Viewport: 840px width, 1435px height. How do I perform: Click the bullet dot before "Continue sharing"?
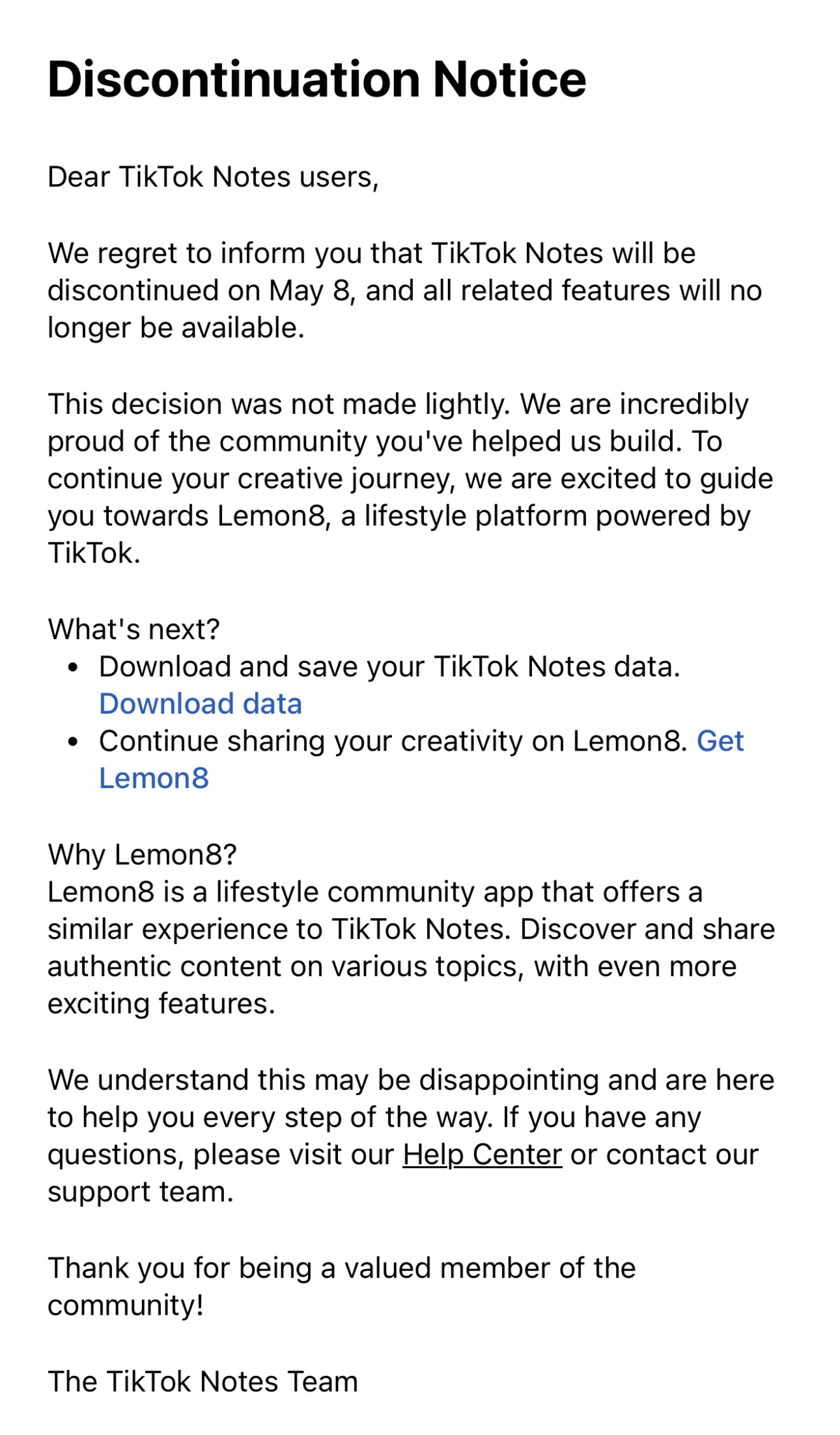[x=73, y=742]
